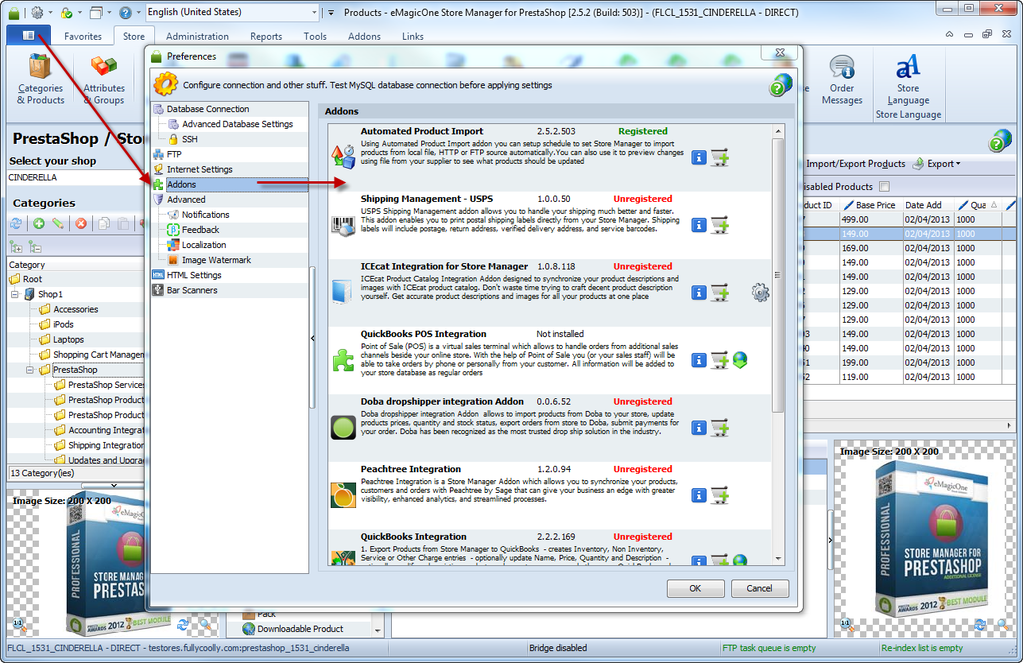The height and width of the screenshot is (663, 1023).
Task: Show info for Automated Product Import addon
Action: (699, 157)
